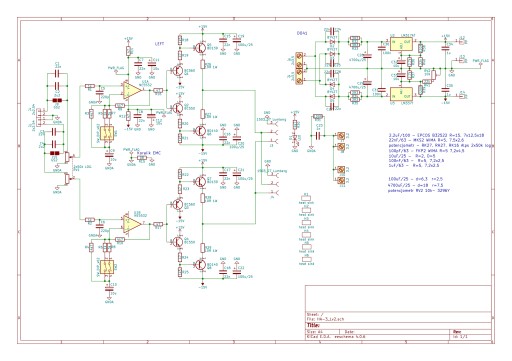
Task: Click the Title field in the title block
Action: 398,325
